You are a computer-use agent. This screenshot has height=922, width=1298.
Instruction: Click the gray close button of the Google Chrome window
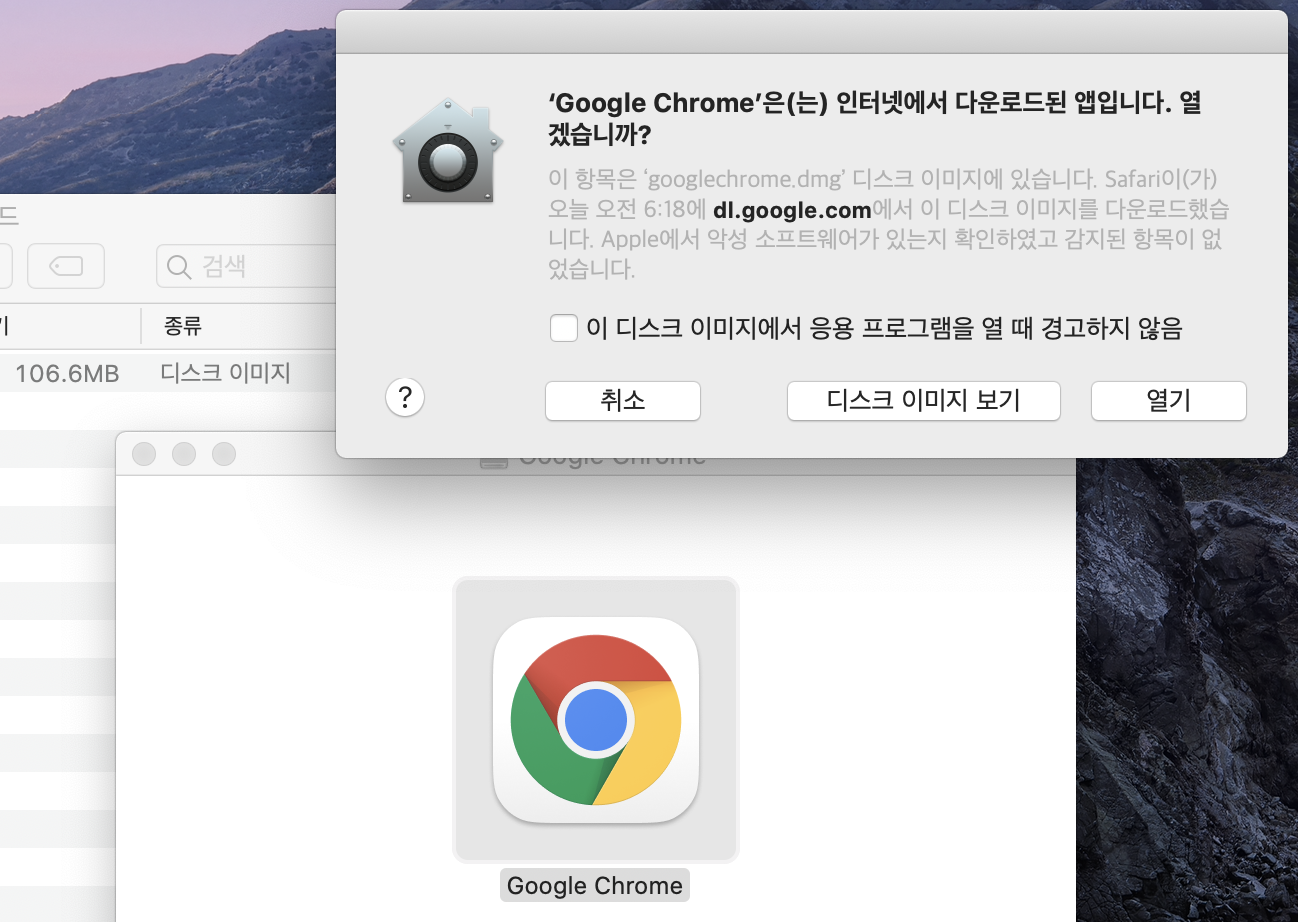(x=144, y=454)
